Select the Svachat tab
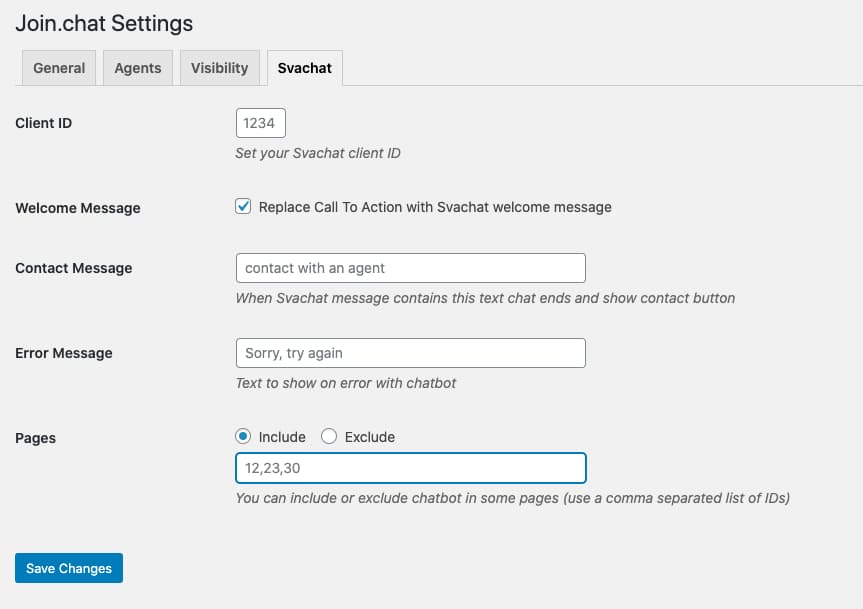 305,68
